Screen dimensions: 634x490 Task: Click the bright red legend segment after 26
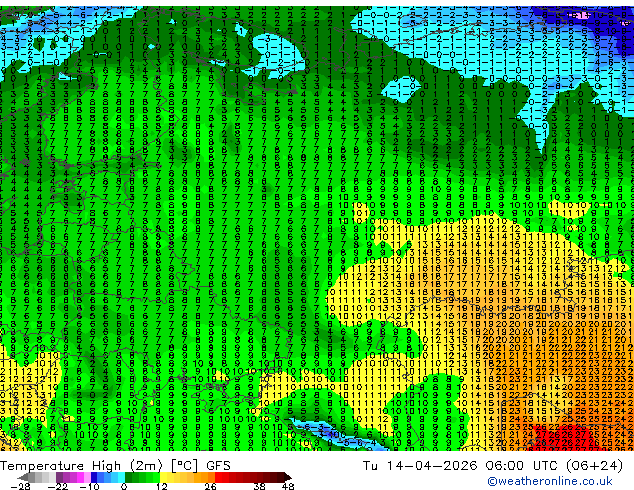click(x=218, y=477)
